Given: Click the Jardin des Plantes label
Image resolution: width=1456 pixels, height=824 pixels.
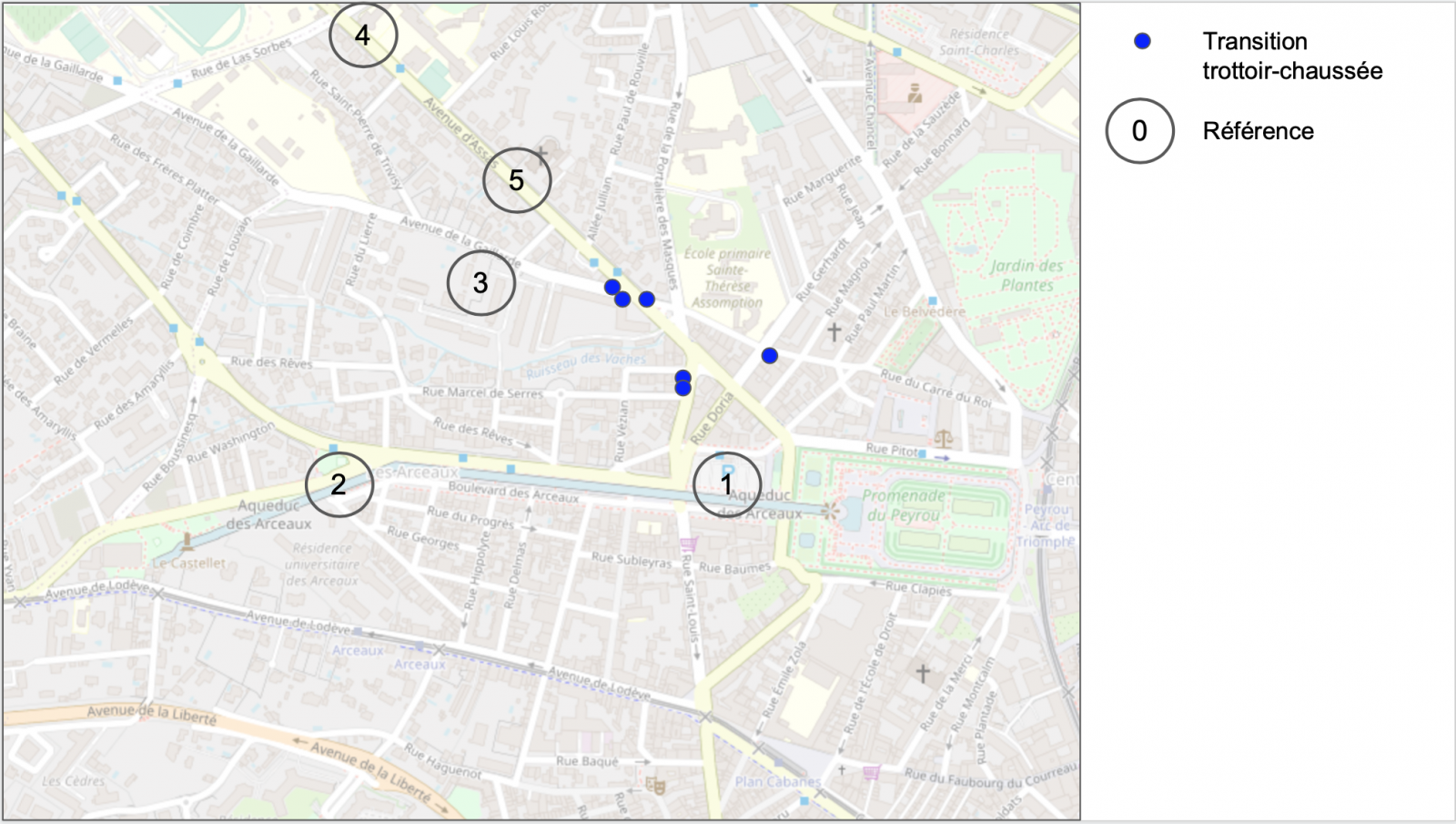Looking at the screenshot, I should 1026,275.
